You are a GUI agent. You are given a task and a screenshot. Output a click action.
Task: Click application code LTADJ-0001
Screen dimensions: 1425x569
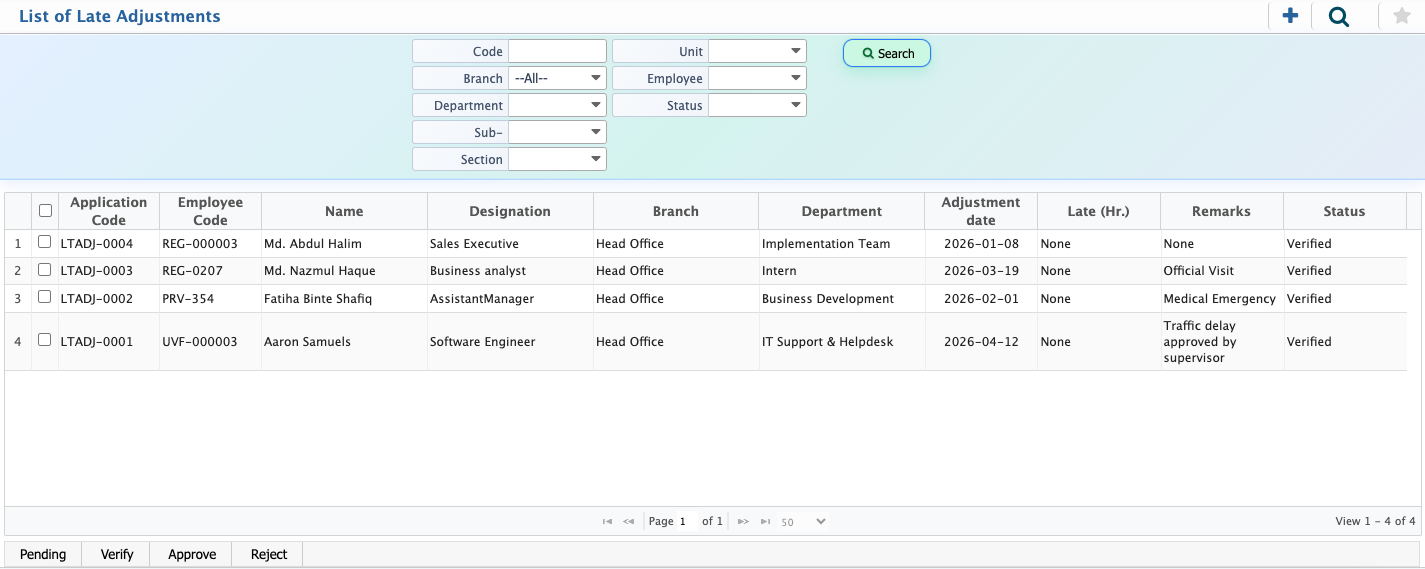tap(97, 342)
